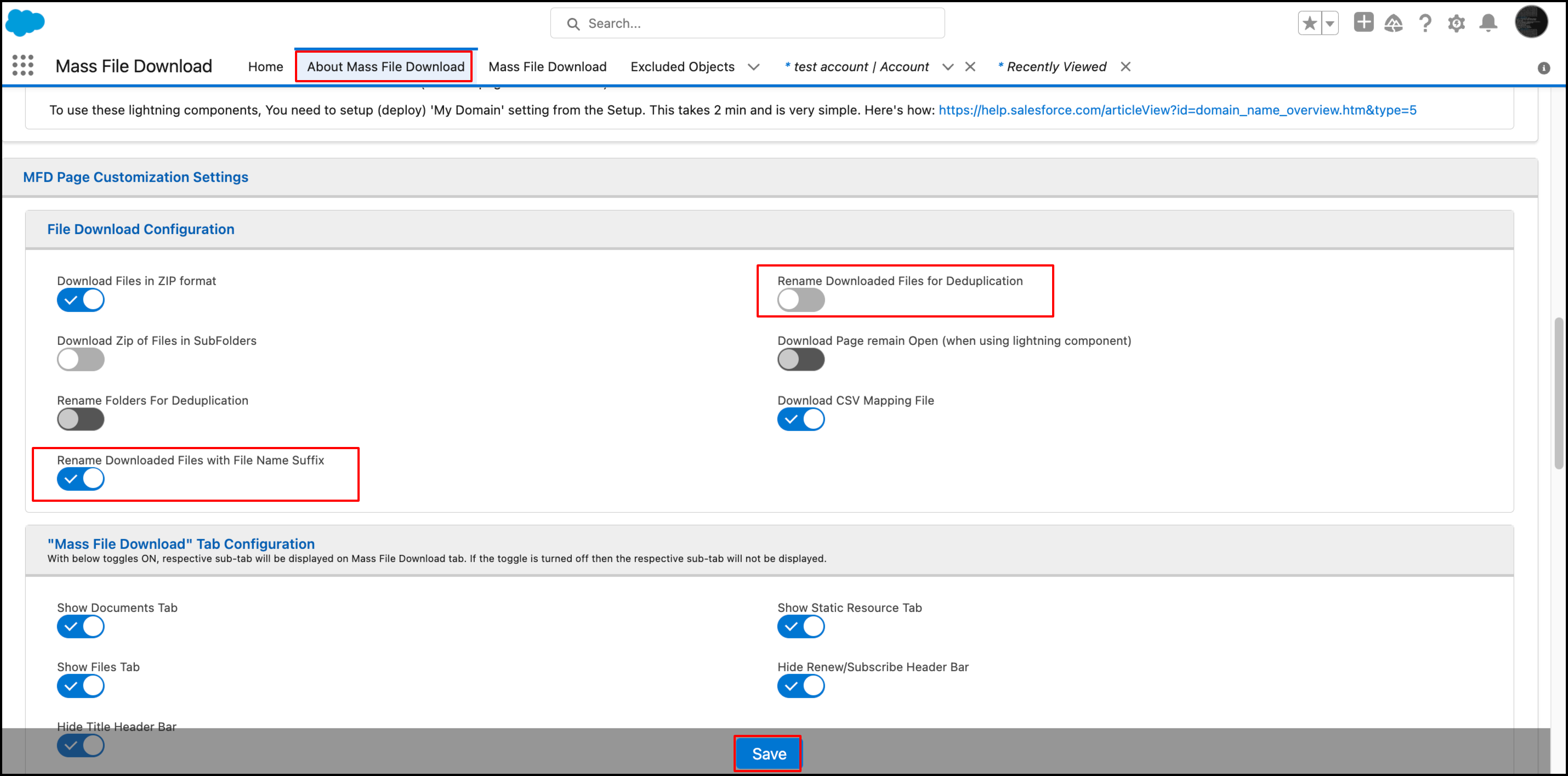Open the Notifications bell icon
The height and width of the screenshot is (776, 1568).
pyautogui.click(x=1489, y=23)
